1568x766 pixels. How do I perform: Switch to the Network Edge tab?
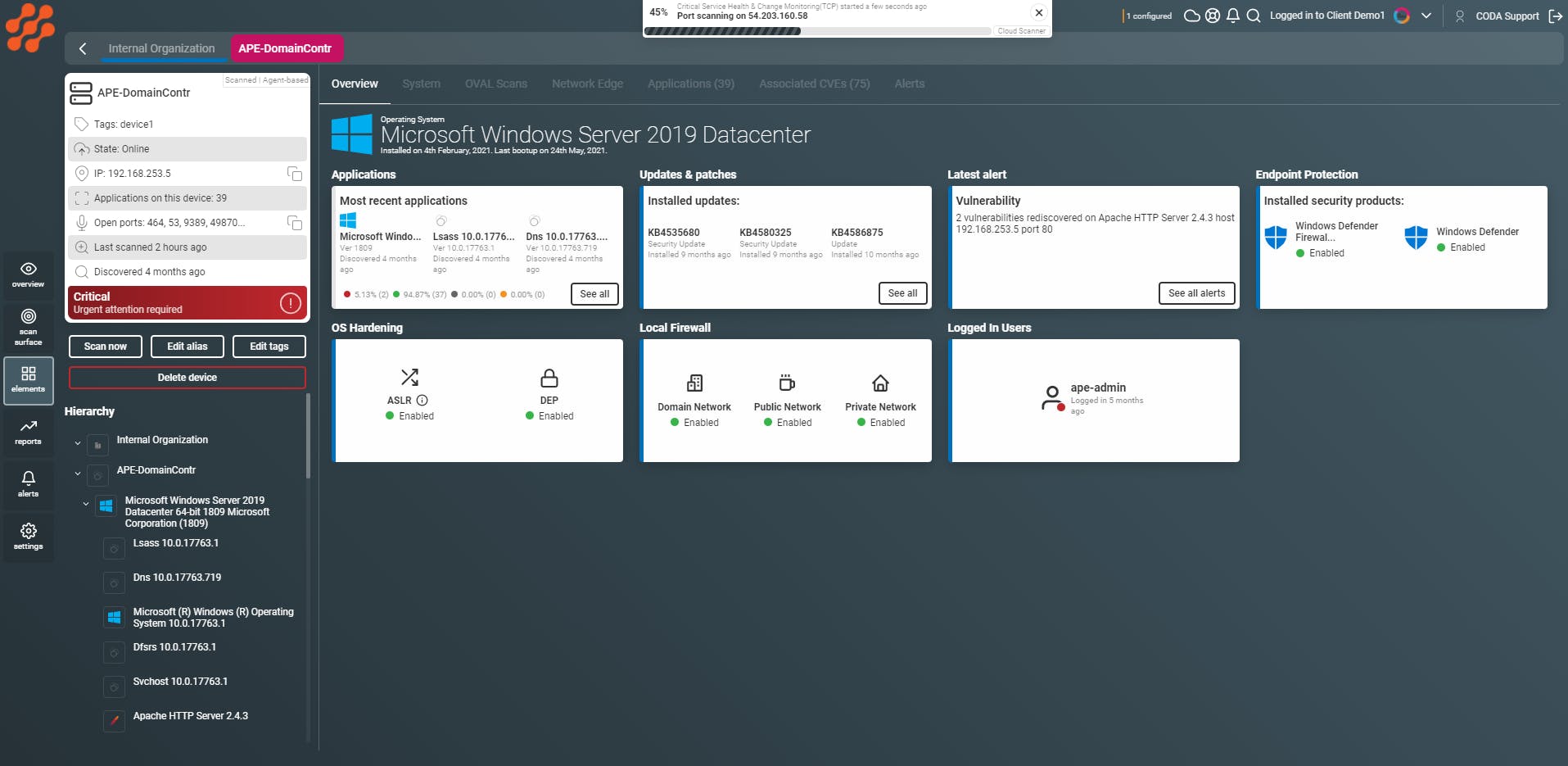pos(587,84)
